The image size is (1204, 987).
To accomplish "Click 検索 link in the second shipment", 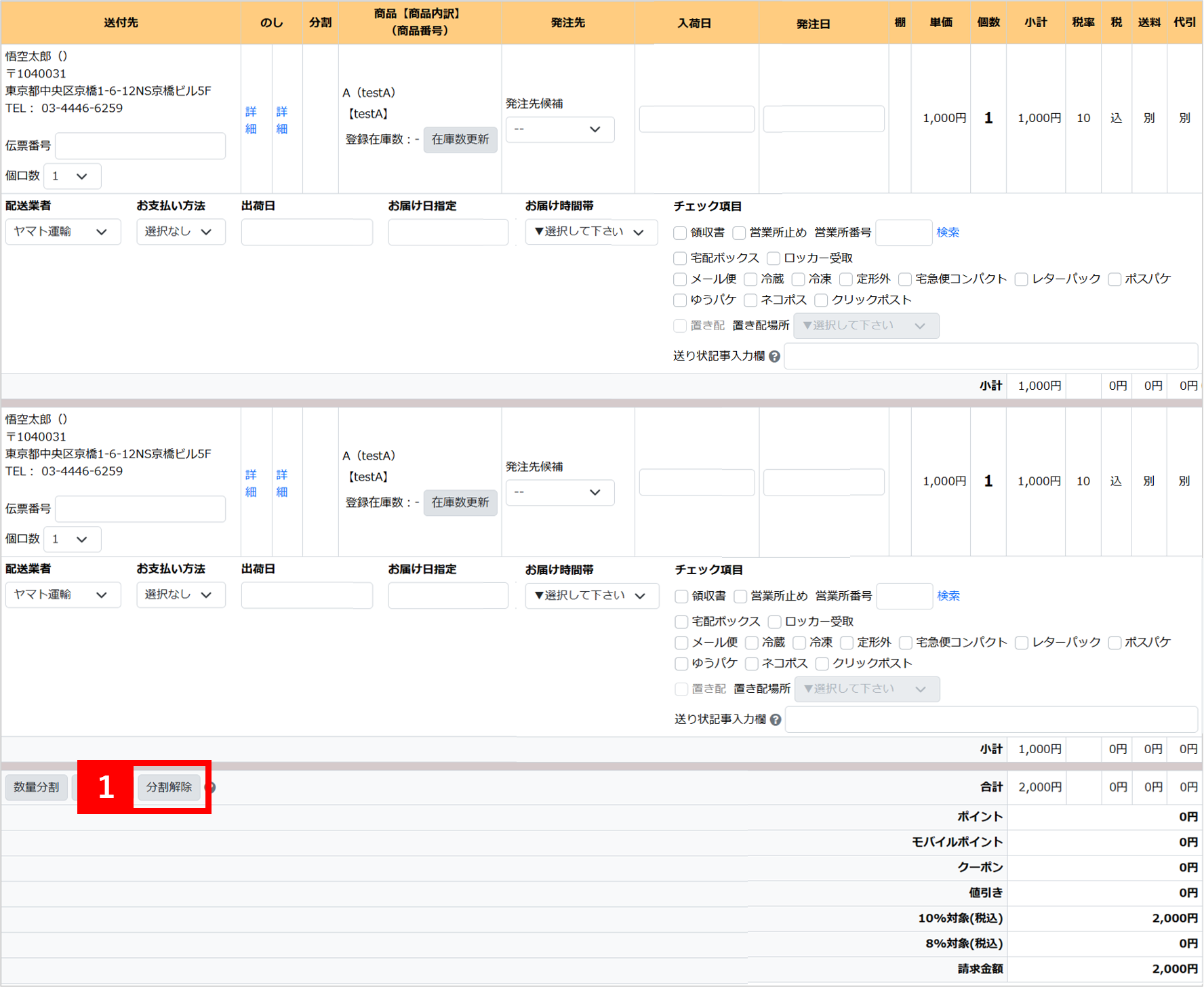I will 948,596.
